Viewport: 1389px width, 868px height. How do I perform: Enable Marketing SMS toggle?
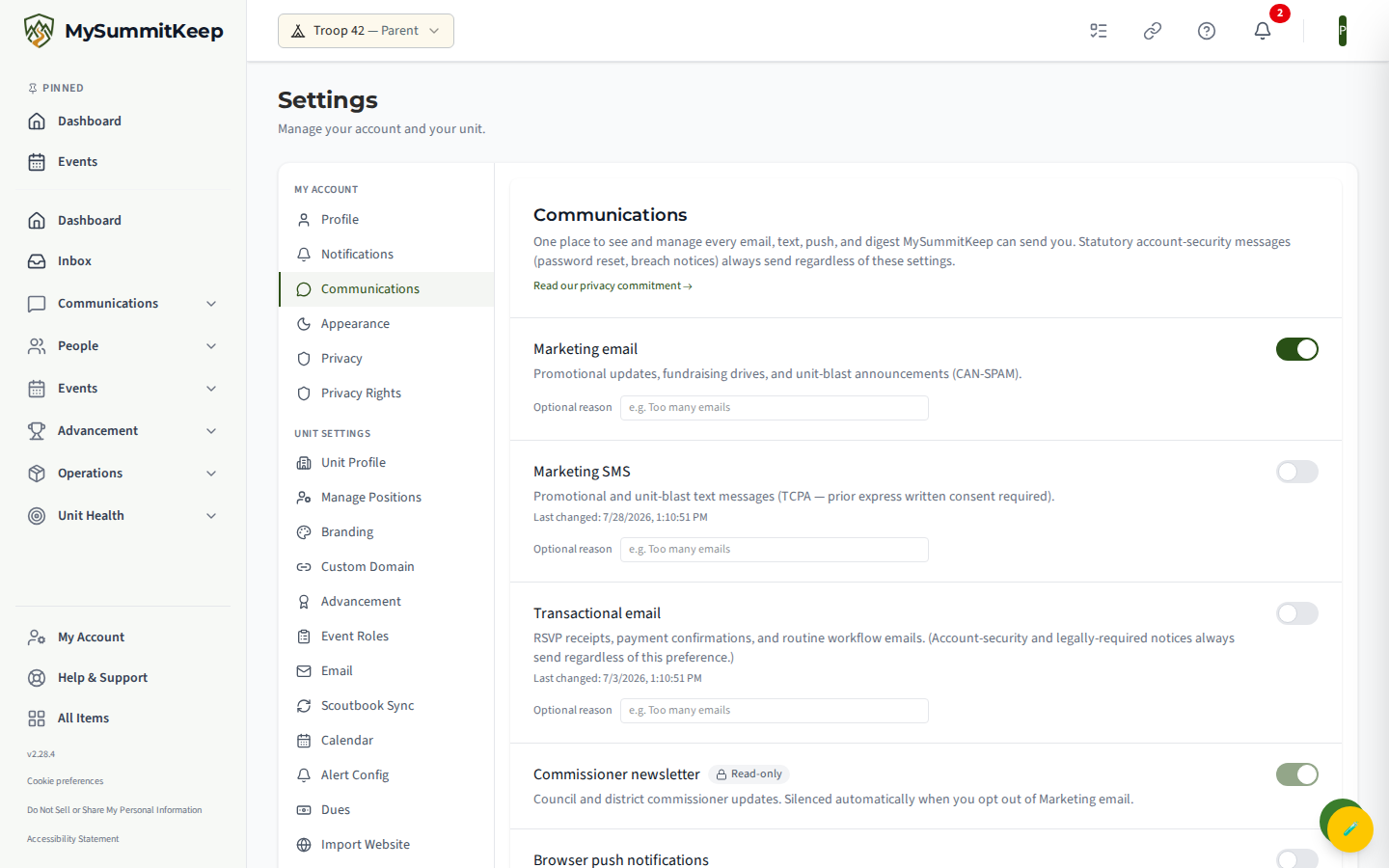(1296, 472)
